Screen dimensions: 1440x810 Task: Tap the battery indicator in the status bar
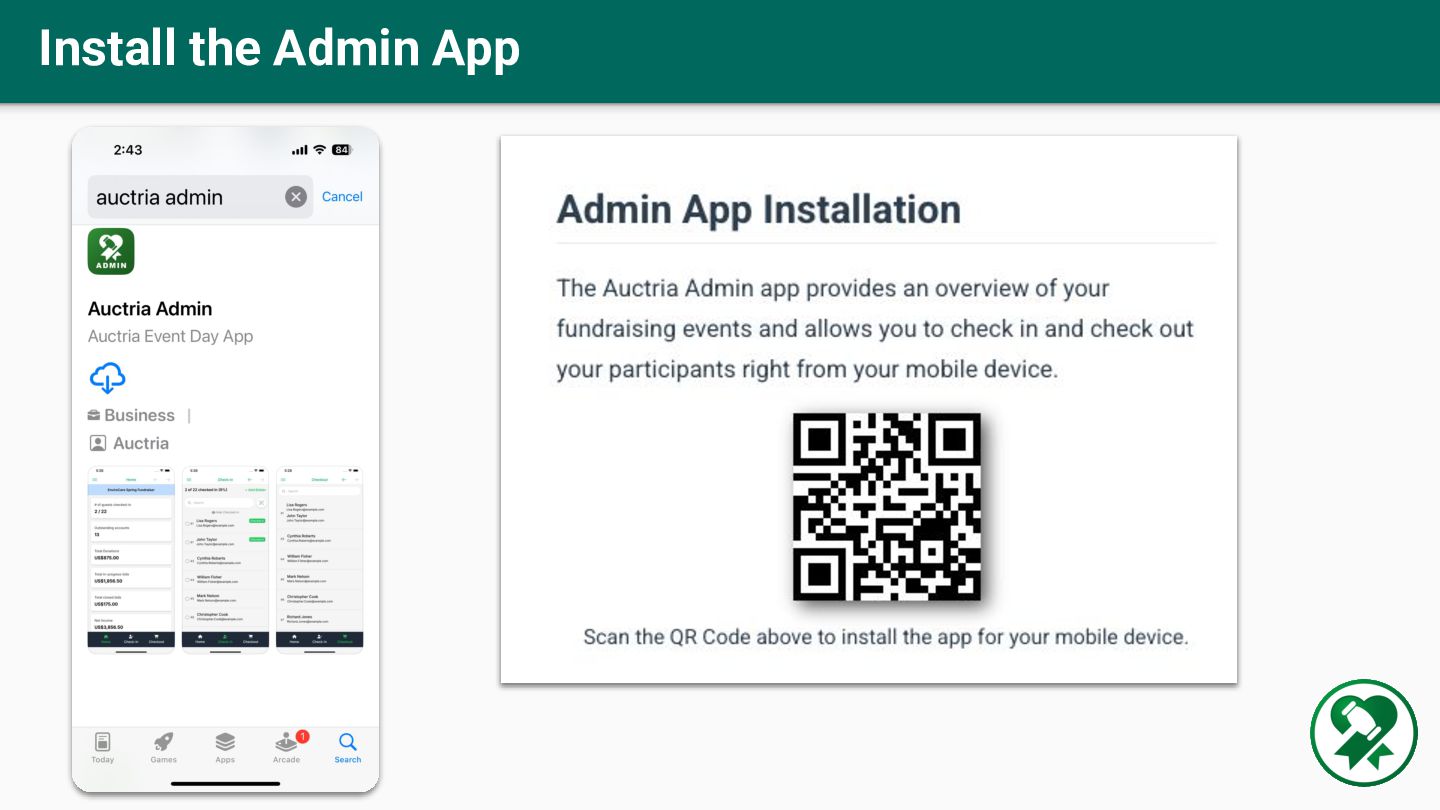click(342, 150)
